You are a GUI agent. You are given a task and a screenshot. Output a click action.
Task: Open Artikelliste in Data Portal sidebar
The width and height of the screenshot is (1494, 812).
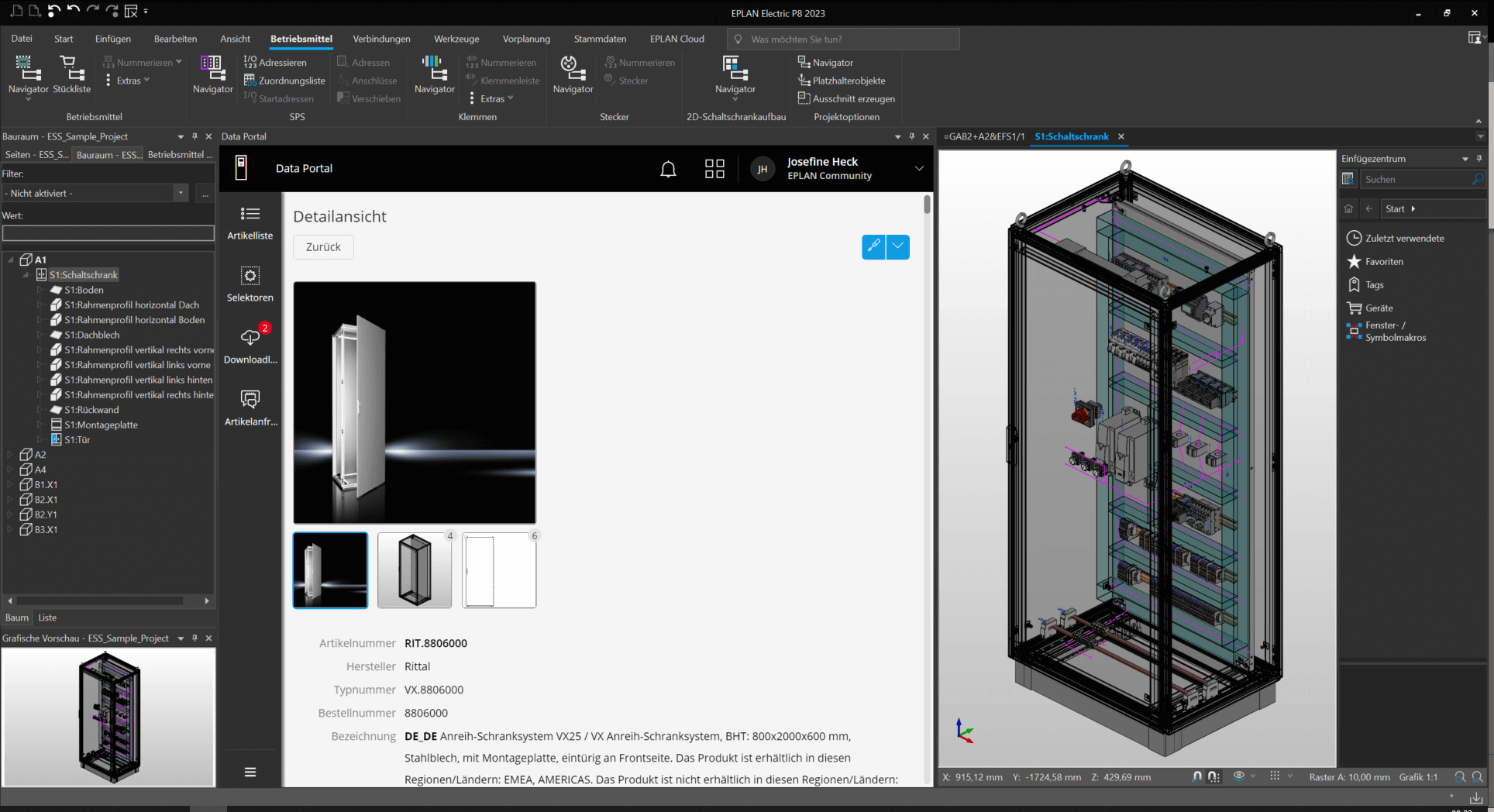(x=250, y=223)
